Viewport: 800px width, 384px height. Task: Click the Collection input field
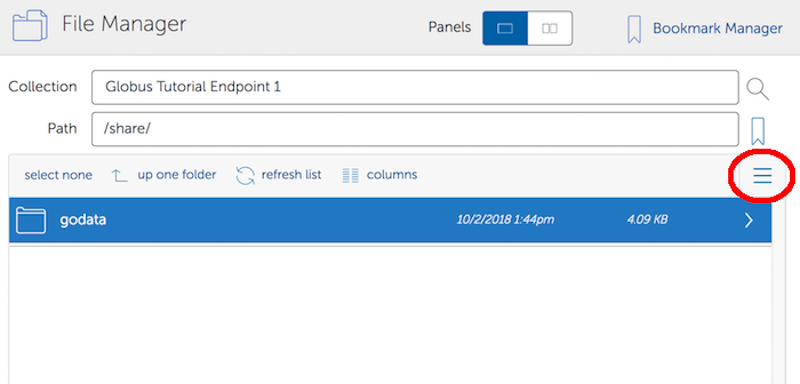tap(415, 87)
